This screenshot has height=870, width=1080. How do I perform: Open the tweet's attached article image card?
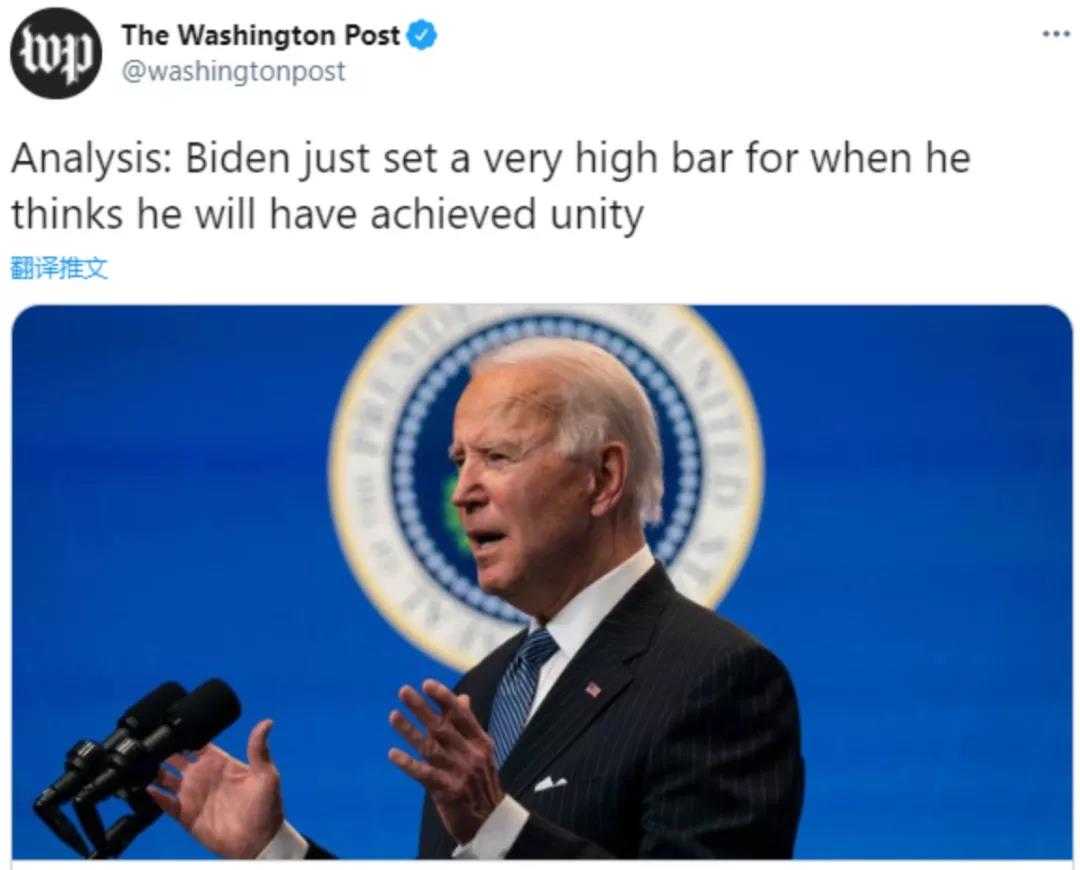[x=542, y=582]
